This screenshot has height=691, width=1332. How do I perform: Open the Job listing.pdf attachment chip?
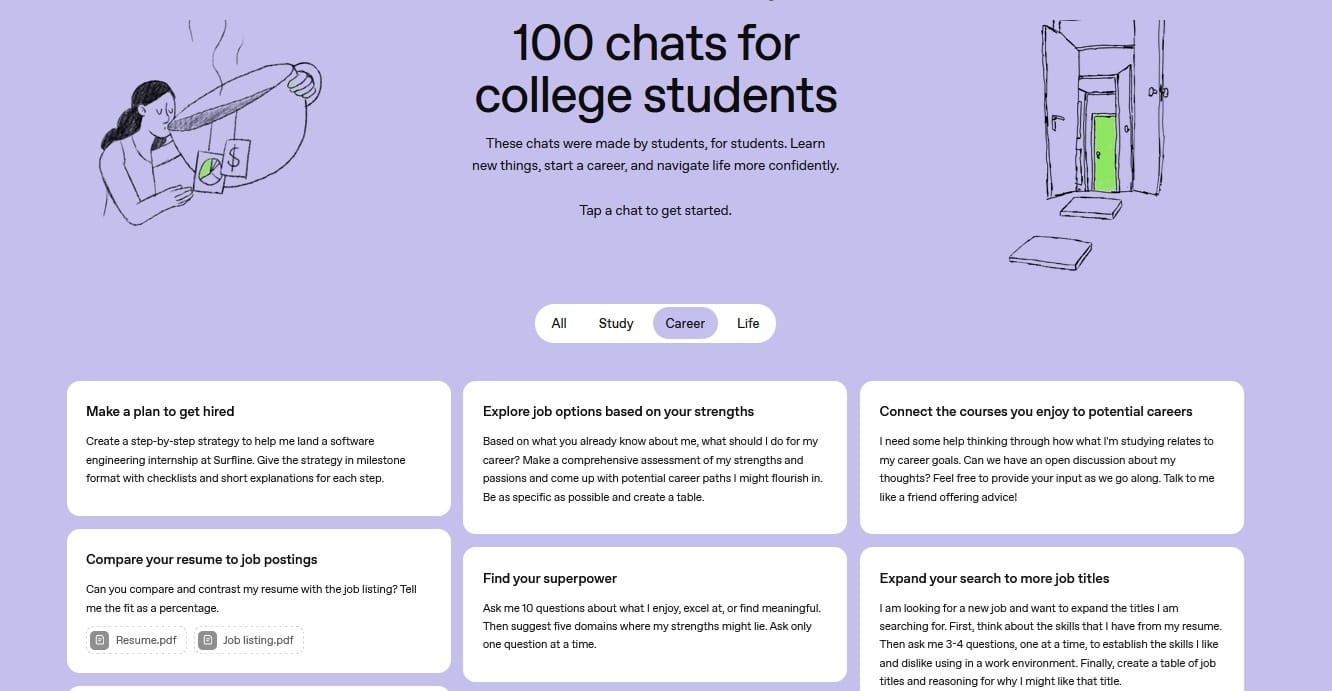248,640
